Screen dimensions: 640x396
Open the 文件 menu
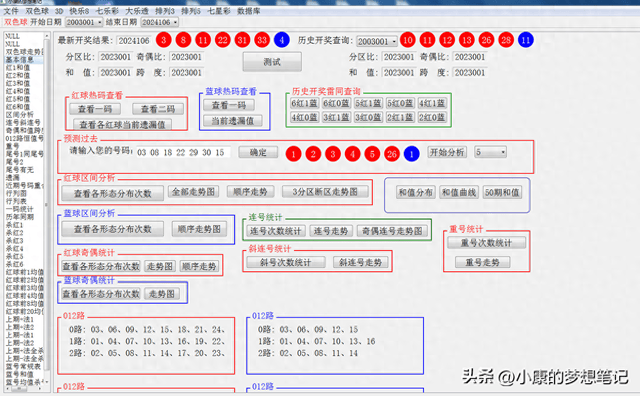(x=11, y=11)
